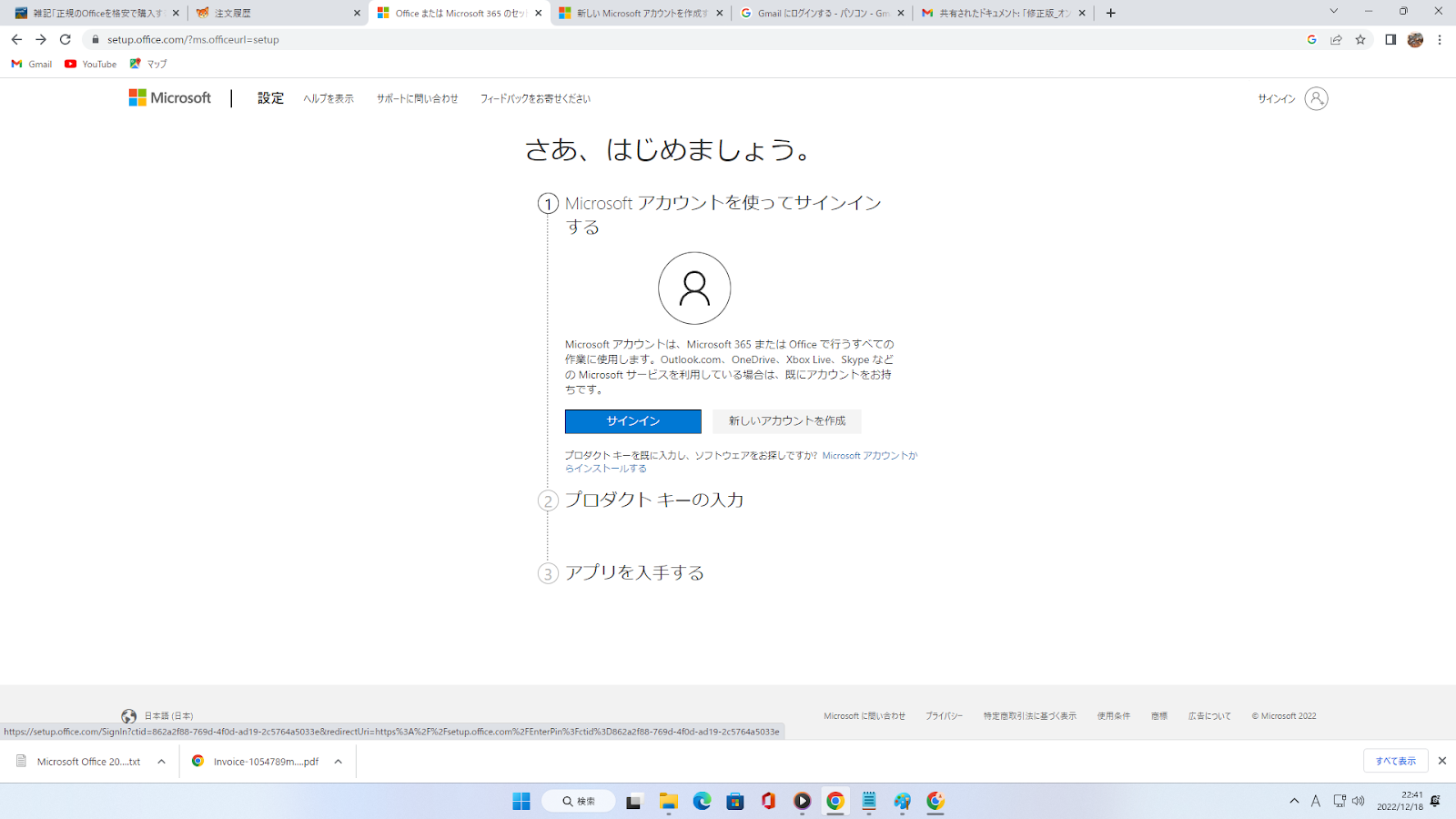
Task: Open Office app from taskbar
Action: point(768,801)
